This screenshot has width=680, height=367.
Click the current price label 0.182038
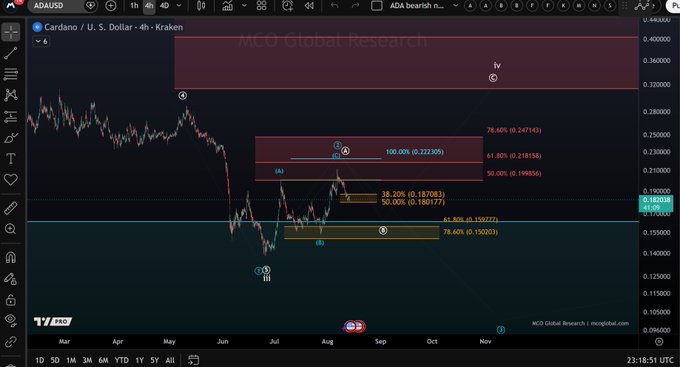(656, 200)
